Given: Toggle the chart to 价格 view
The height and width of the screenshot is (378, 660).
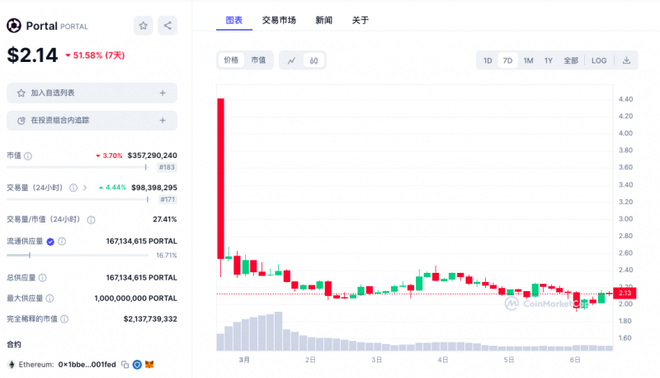Looking at the screenshot, I should pos(231,60).
